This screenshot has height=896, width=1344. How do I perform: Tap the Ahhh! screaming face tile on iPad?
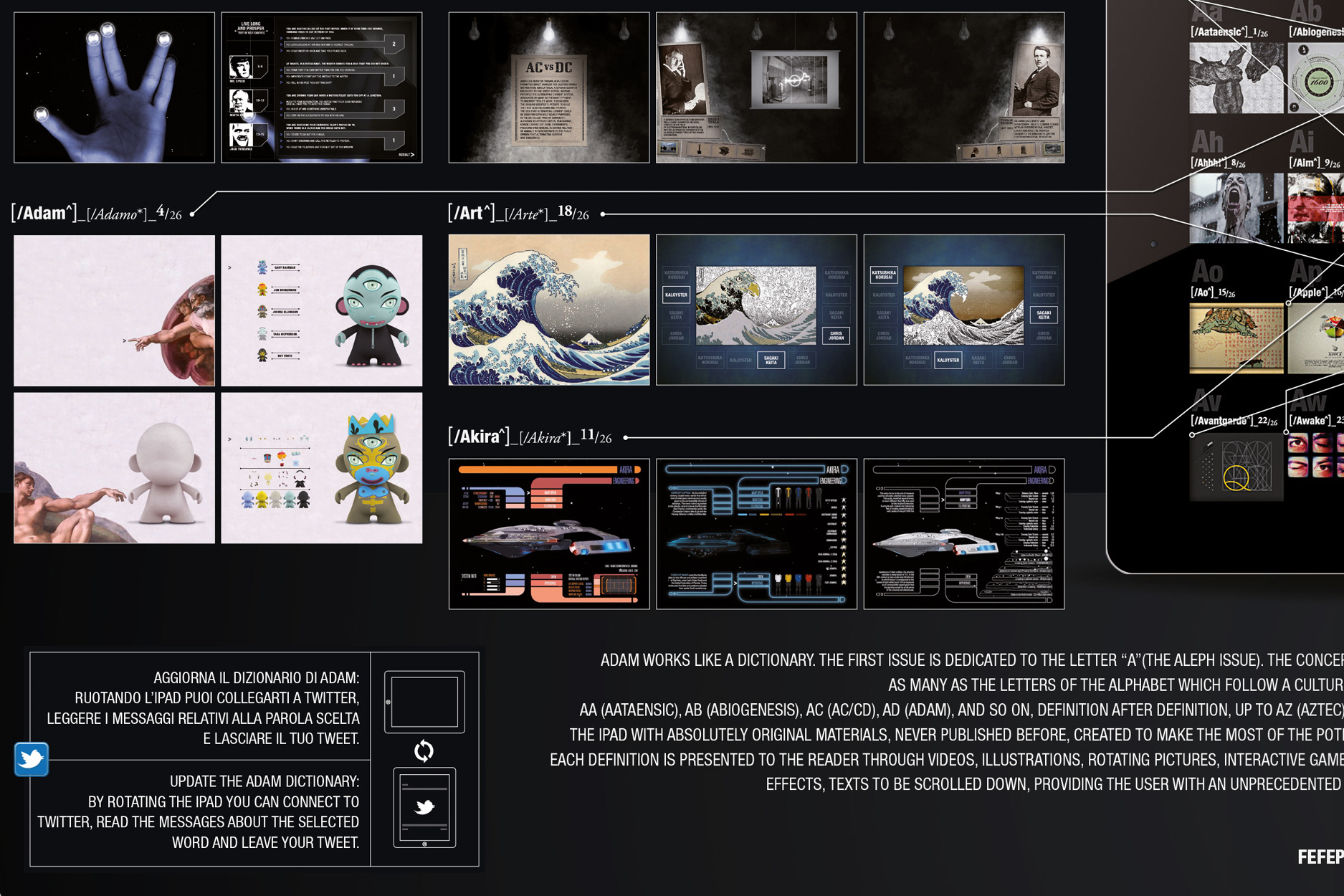pyautogui.click(x=1236, y=208)
